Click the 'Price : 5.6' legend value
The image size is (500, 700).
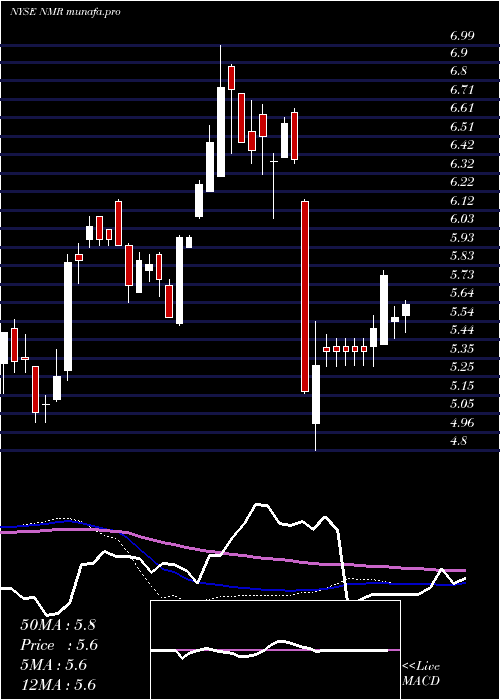(59, 645)
